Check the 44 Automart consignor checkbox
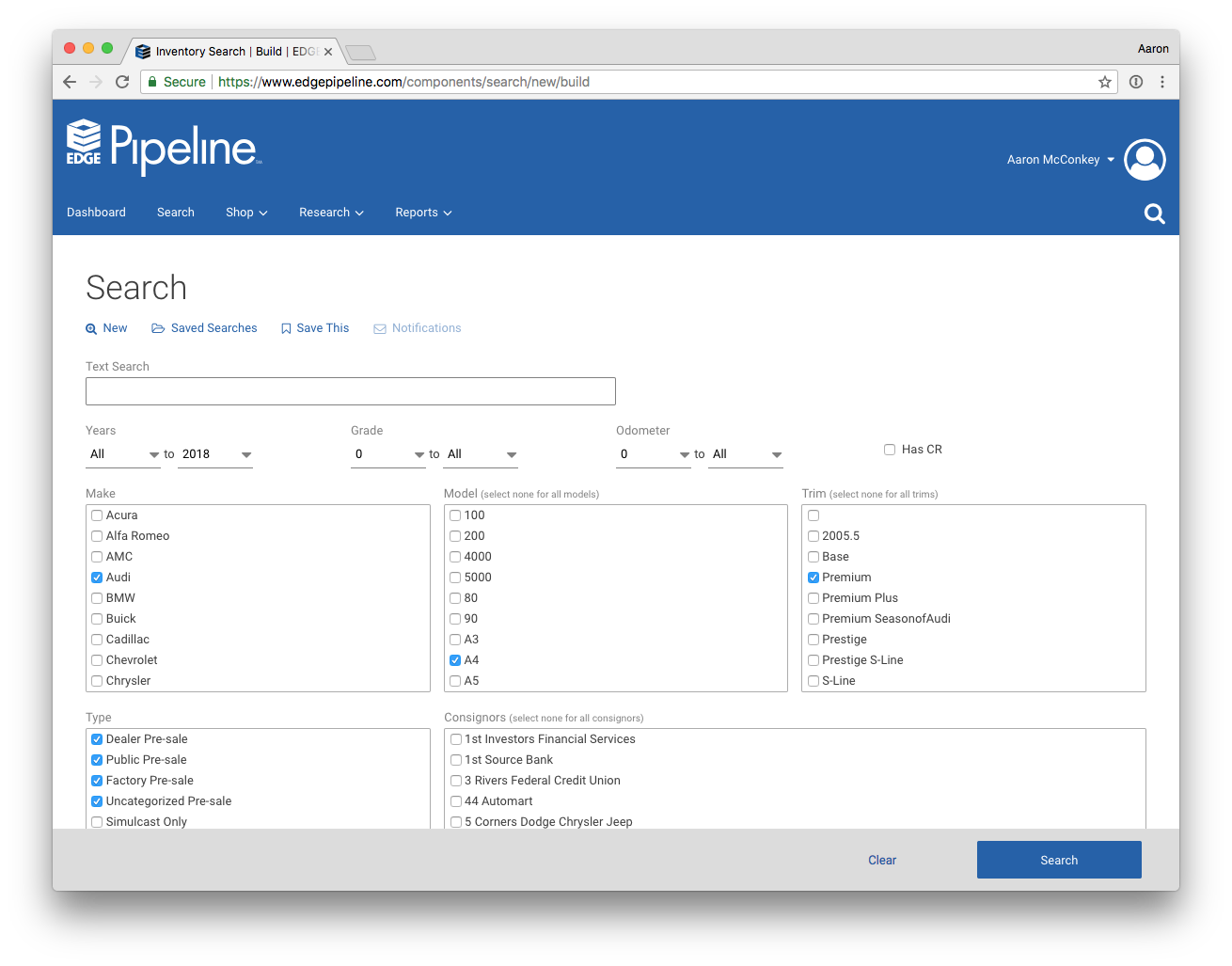 click(456, 801)
